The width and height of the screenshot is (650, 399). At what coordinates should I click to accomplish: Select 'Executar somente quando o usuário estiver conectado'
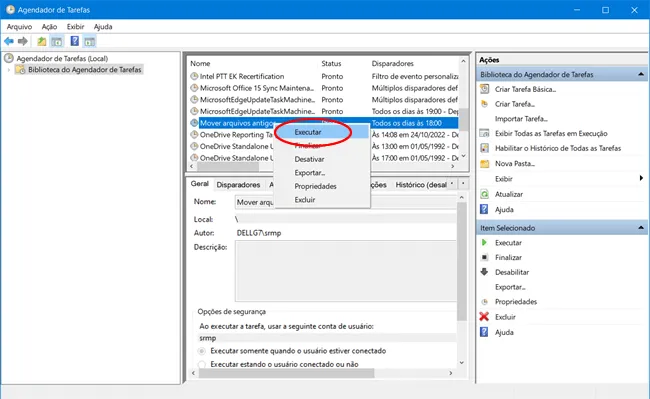pyautogui.click(x=202, y=351)
